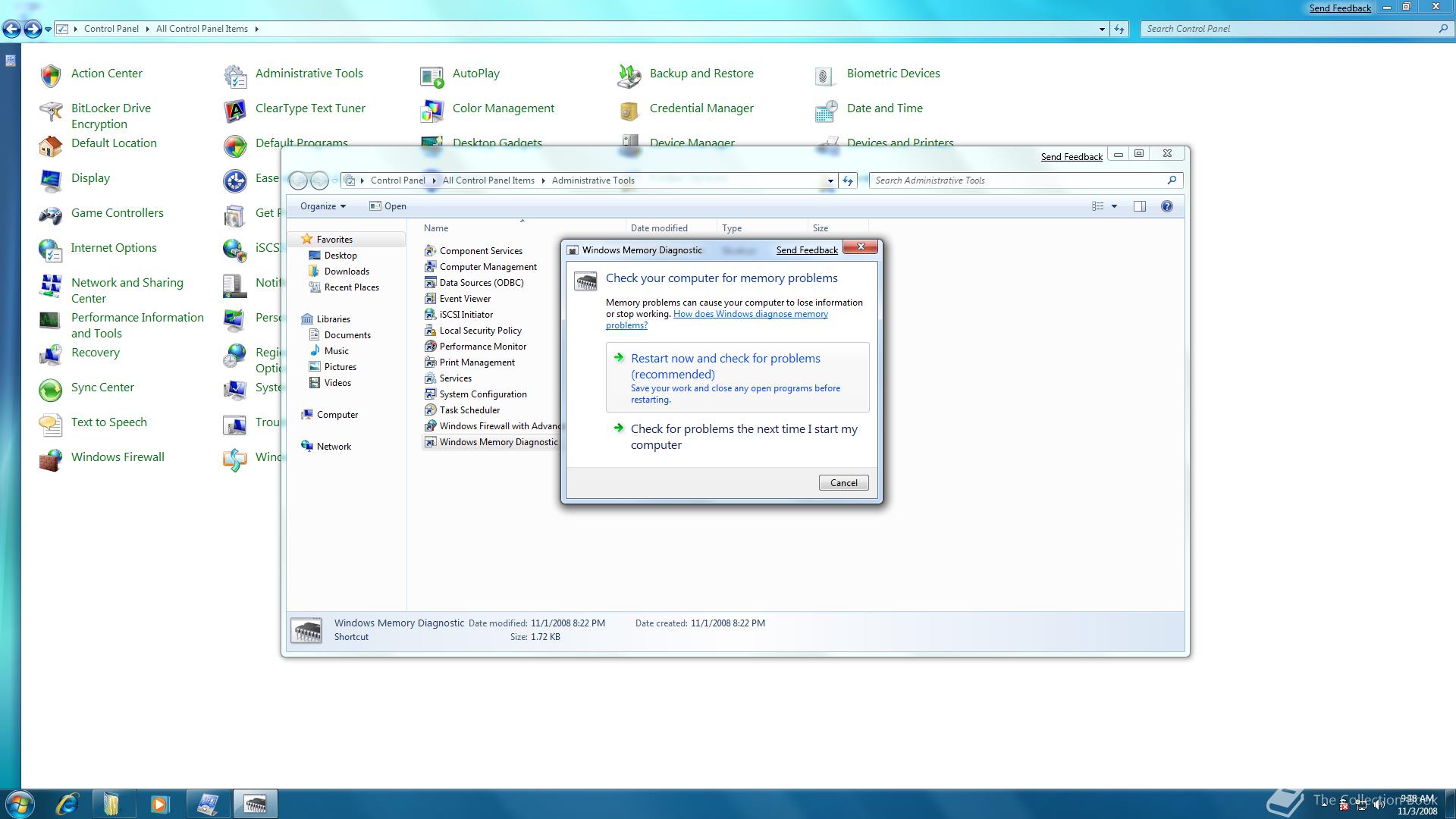Click Send Feedback in Memory Diagnostic dialog
The height and width of the screenshot is (819, 1456).
coord(807,250)
